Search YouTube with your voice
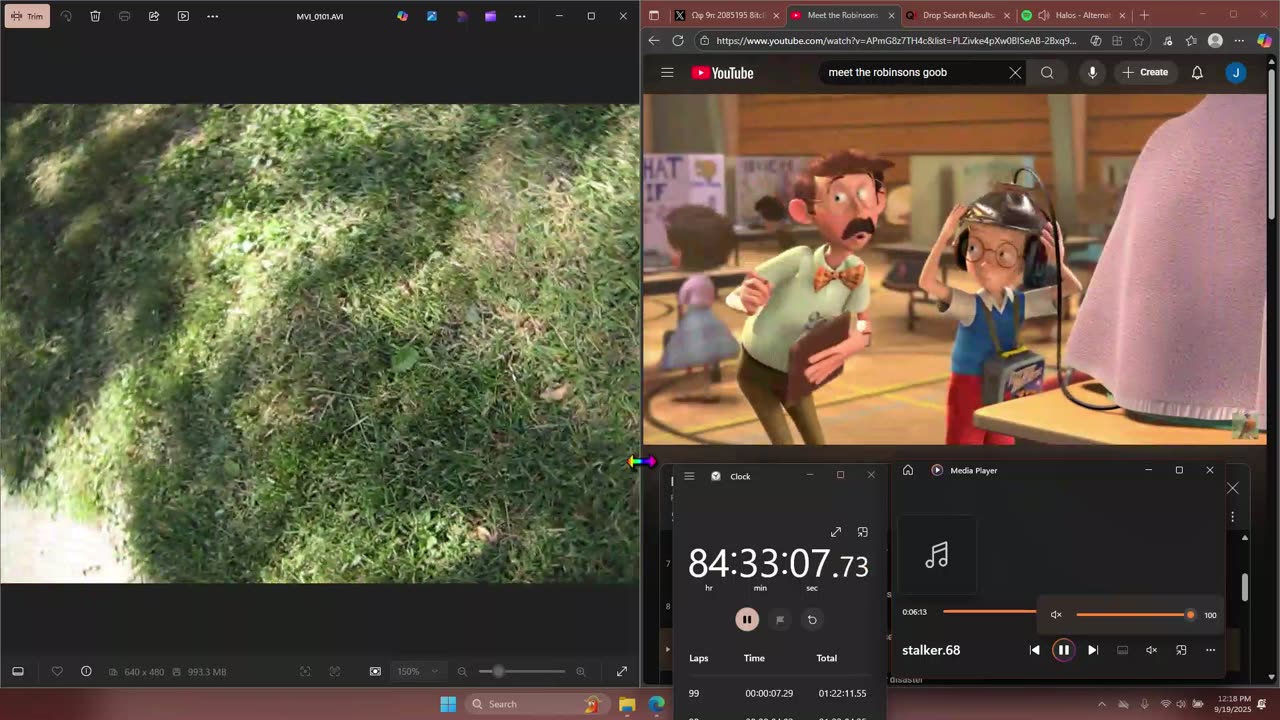The width and height of the screenshot is (1280, 720). coord(1092,72)
